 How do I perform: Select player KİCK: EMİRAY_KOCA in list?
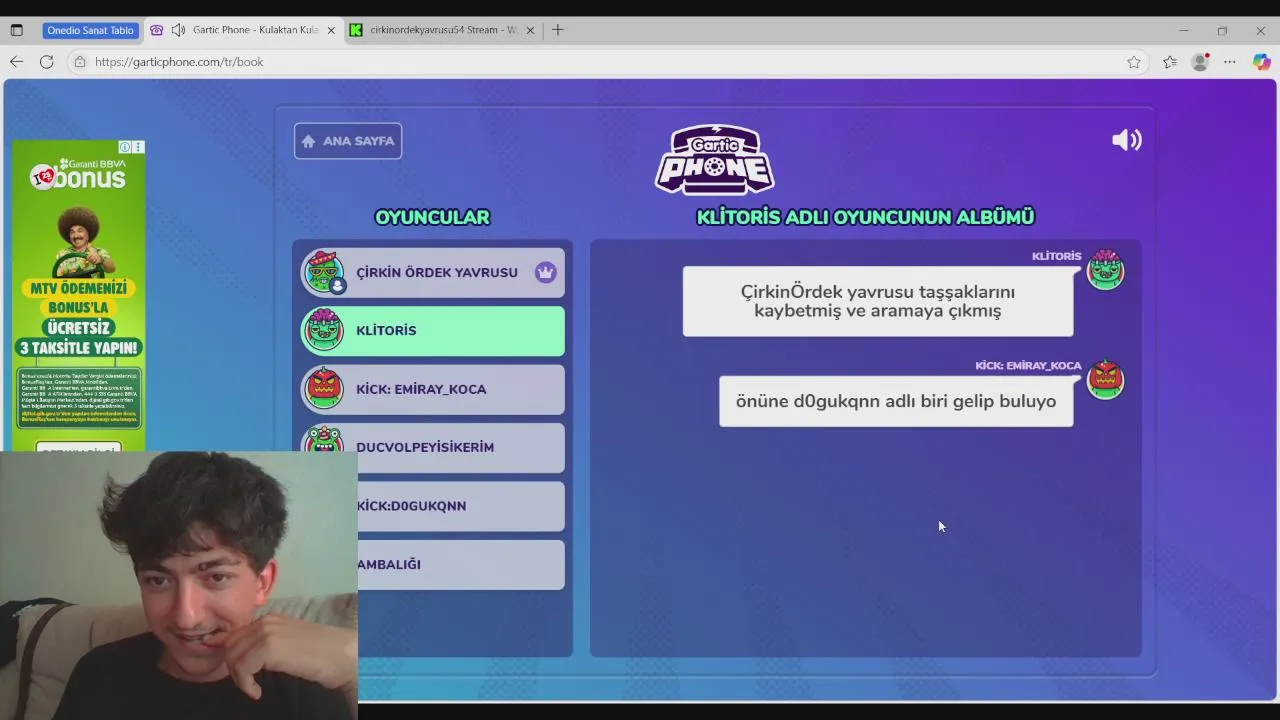tap(433, 389)
